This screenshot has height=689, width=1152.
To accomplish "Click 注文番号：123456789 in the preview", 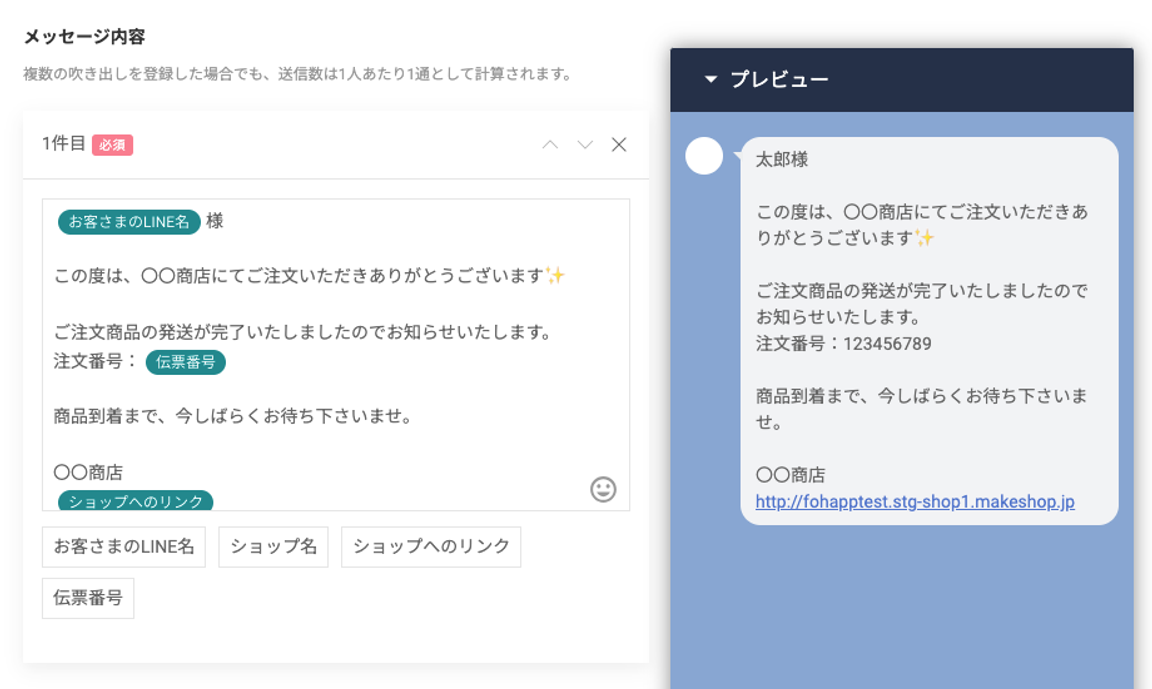I will 843,344.
